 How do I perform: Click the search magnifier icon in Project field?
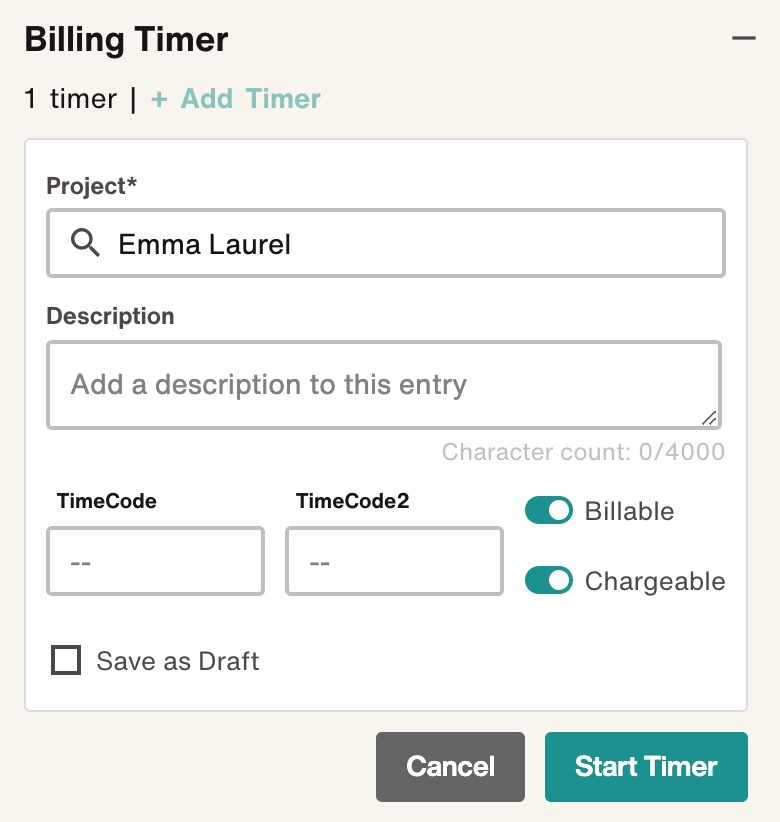pos(85,243)
